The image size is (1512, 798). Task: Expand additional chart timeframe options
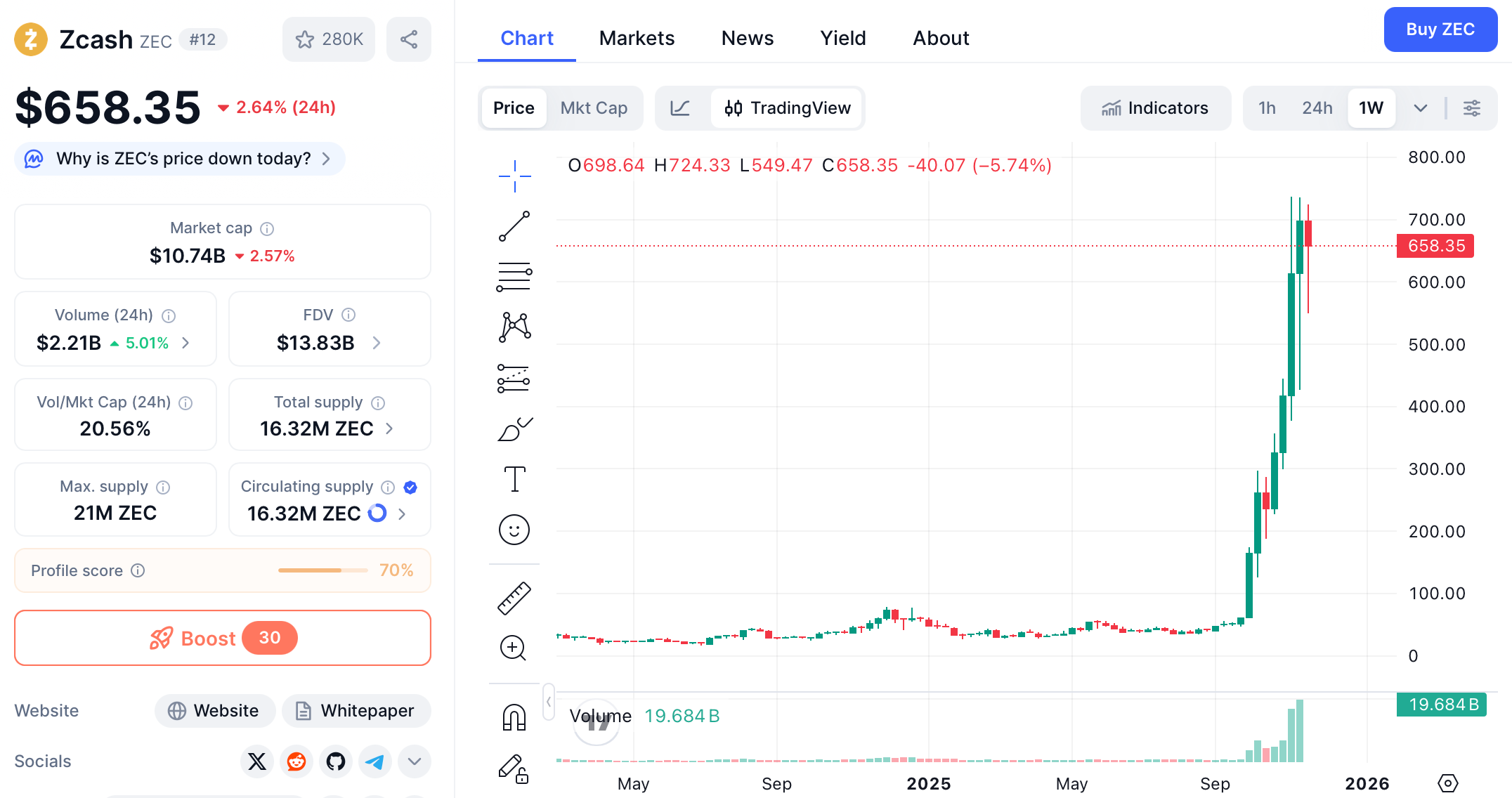[x=1421, y=108]
